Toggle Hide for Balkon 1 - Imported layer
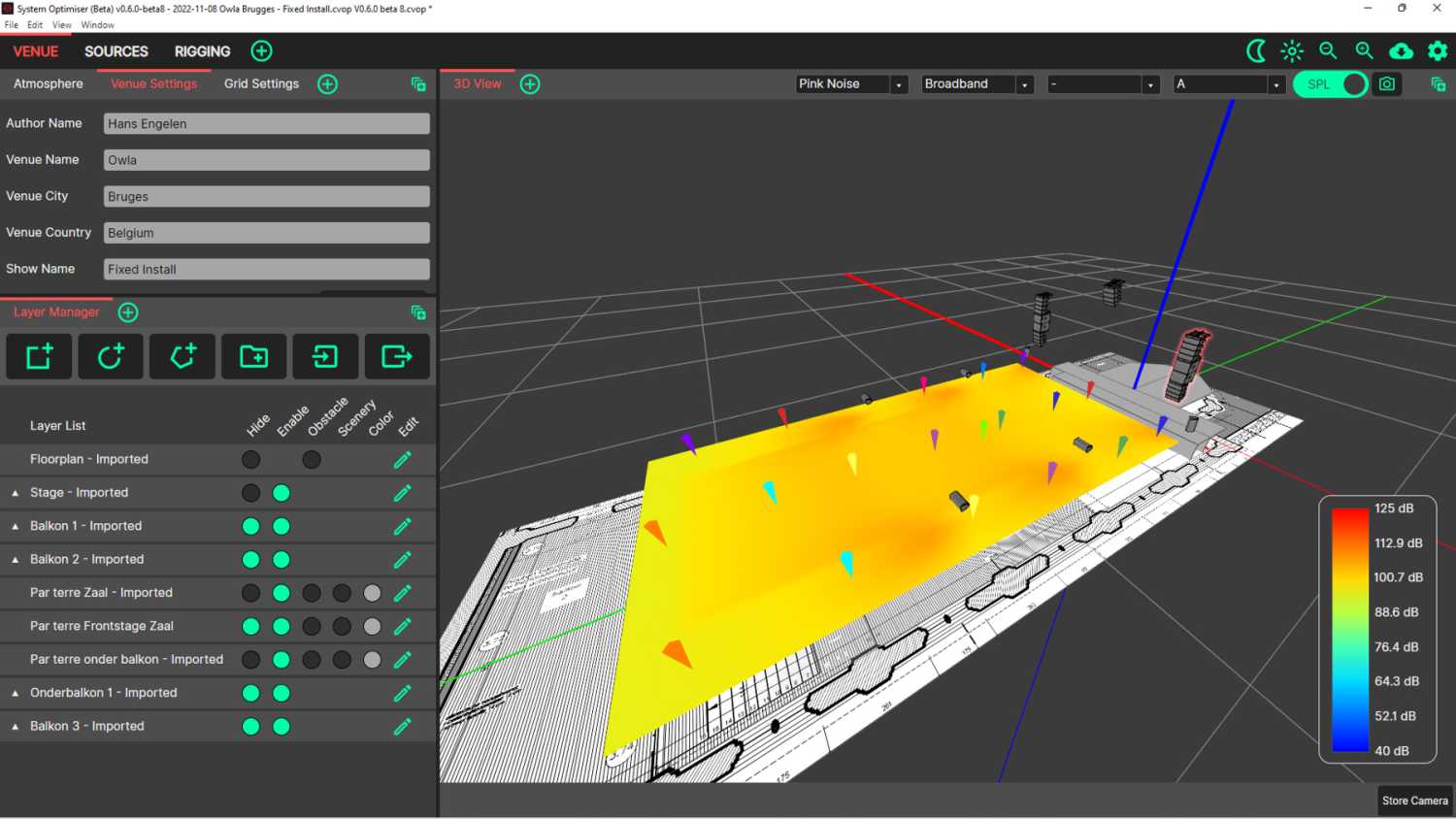This screenshot has width=1456, height=819. 250,526
